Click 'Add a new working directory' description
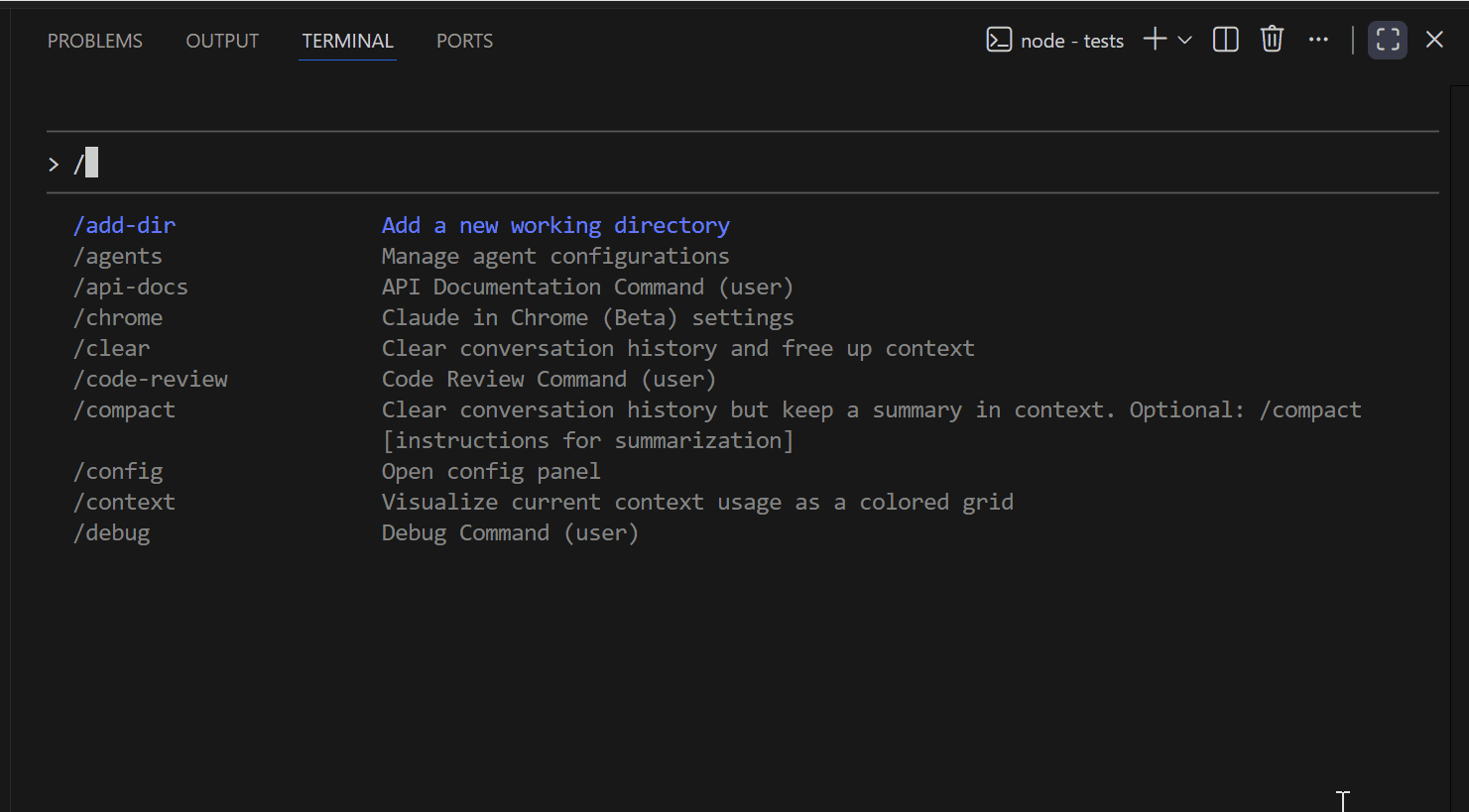1469x812 pixels. 555,225
